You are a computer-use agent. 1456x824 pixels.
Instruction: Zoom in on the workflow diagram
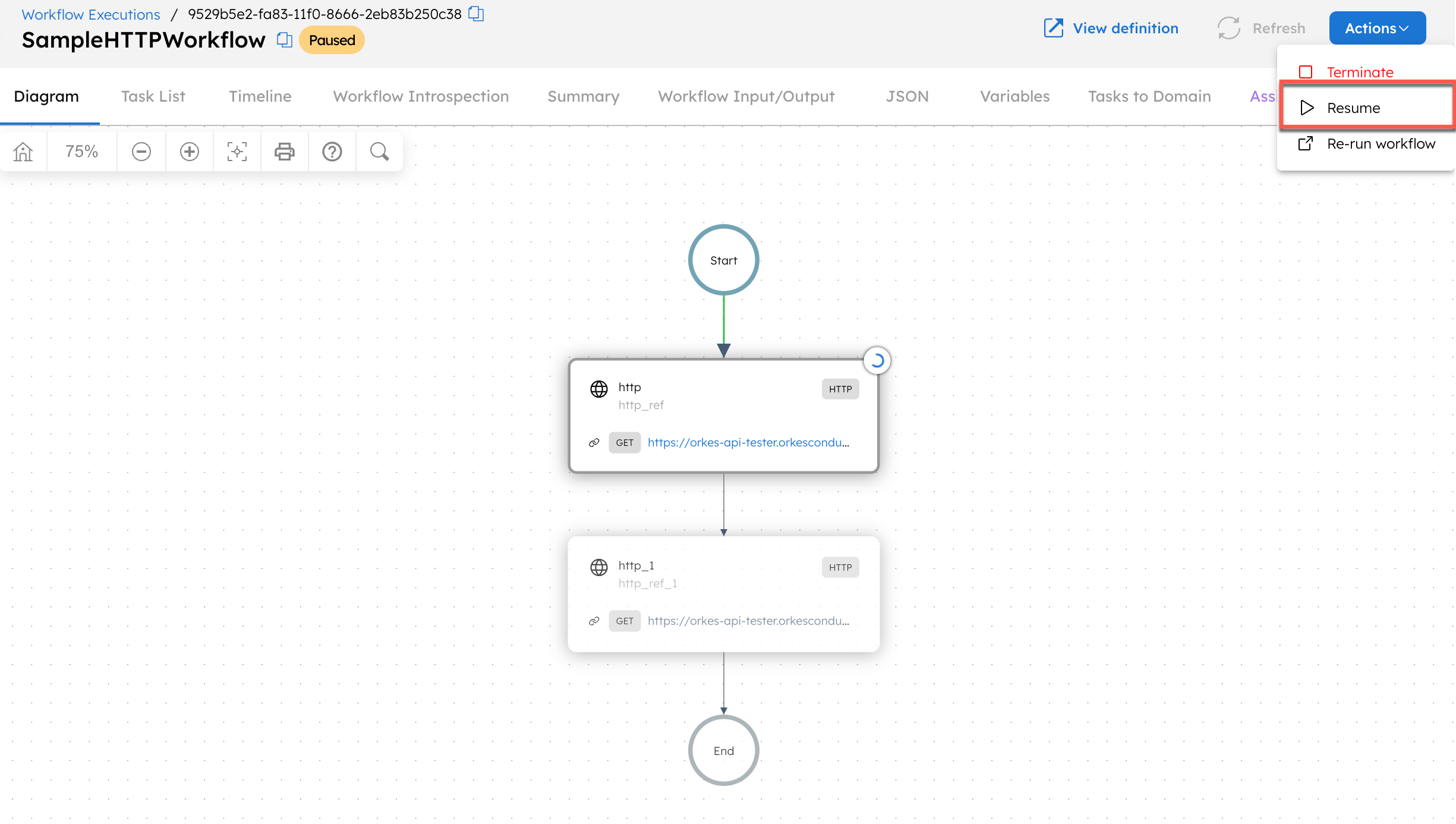[x=189, y=151]
